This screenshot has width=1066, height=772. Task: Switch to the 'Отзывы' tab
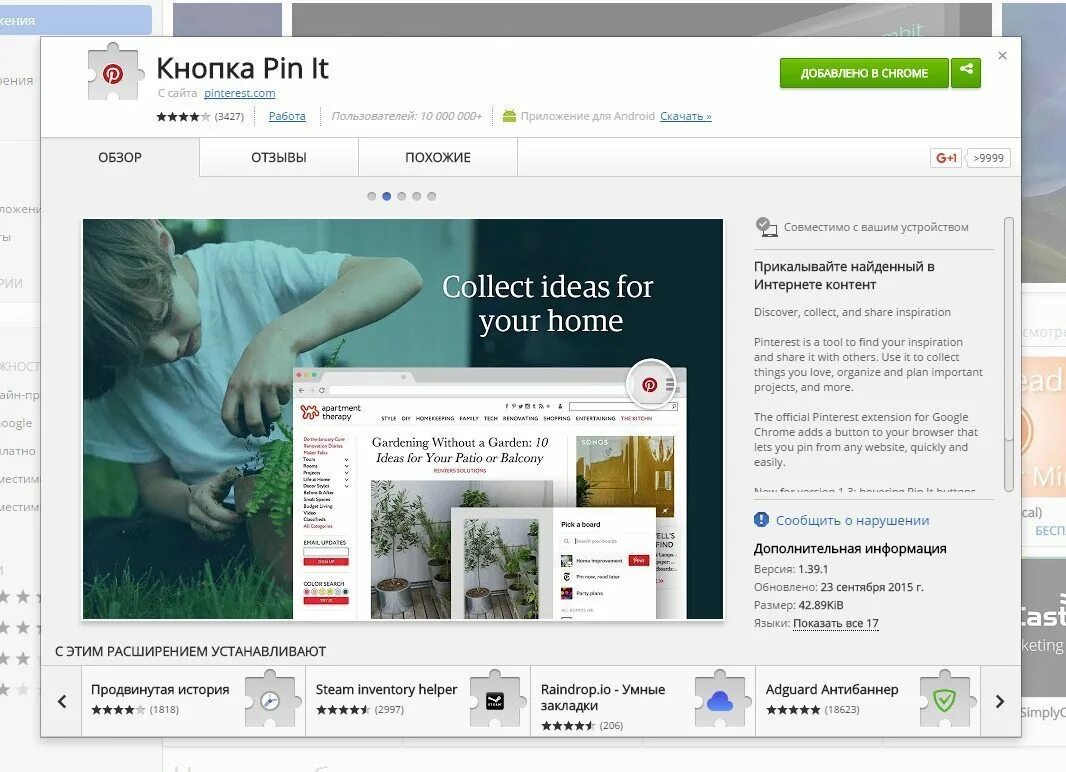click(x=279, y=158)
